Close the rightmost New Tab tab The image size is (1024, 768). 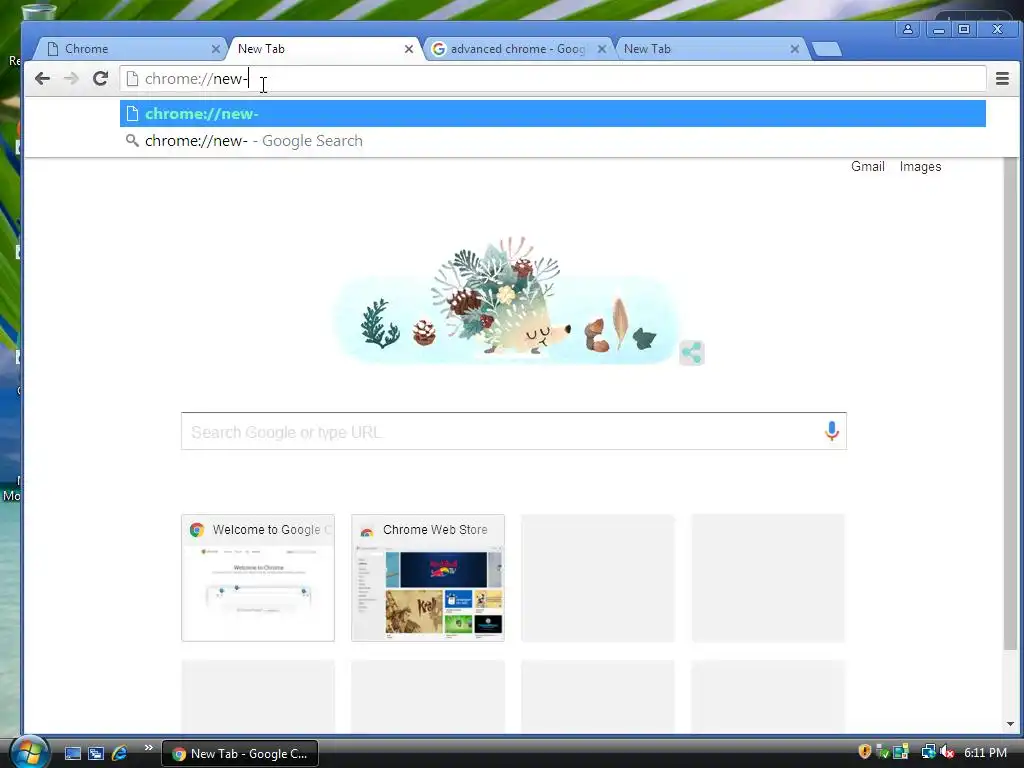(795, 49)
